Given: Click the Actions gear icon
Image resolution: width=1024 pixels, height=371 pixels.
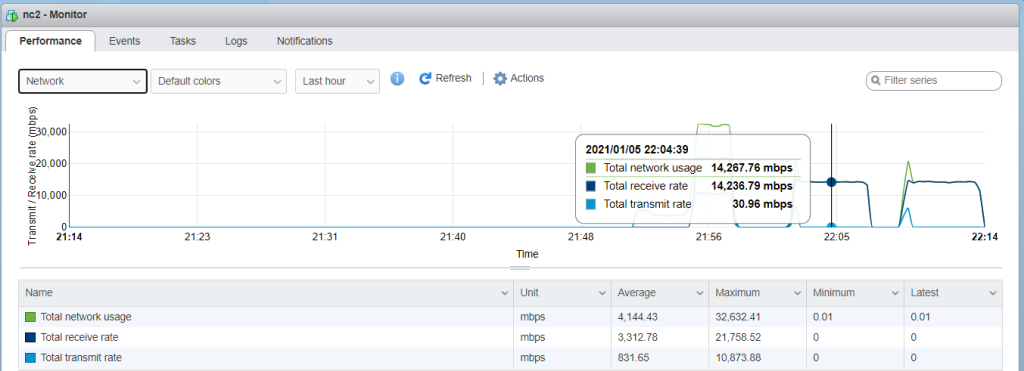Looking at the screenshot, I should coord(500,78).
